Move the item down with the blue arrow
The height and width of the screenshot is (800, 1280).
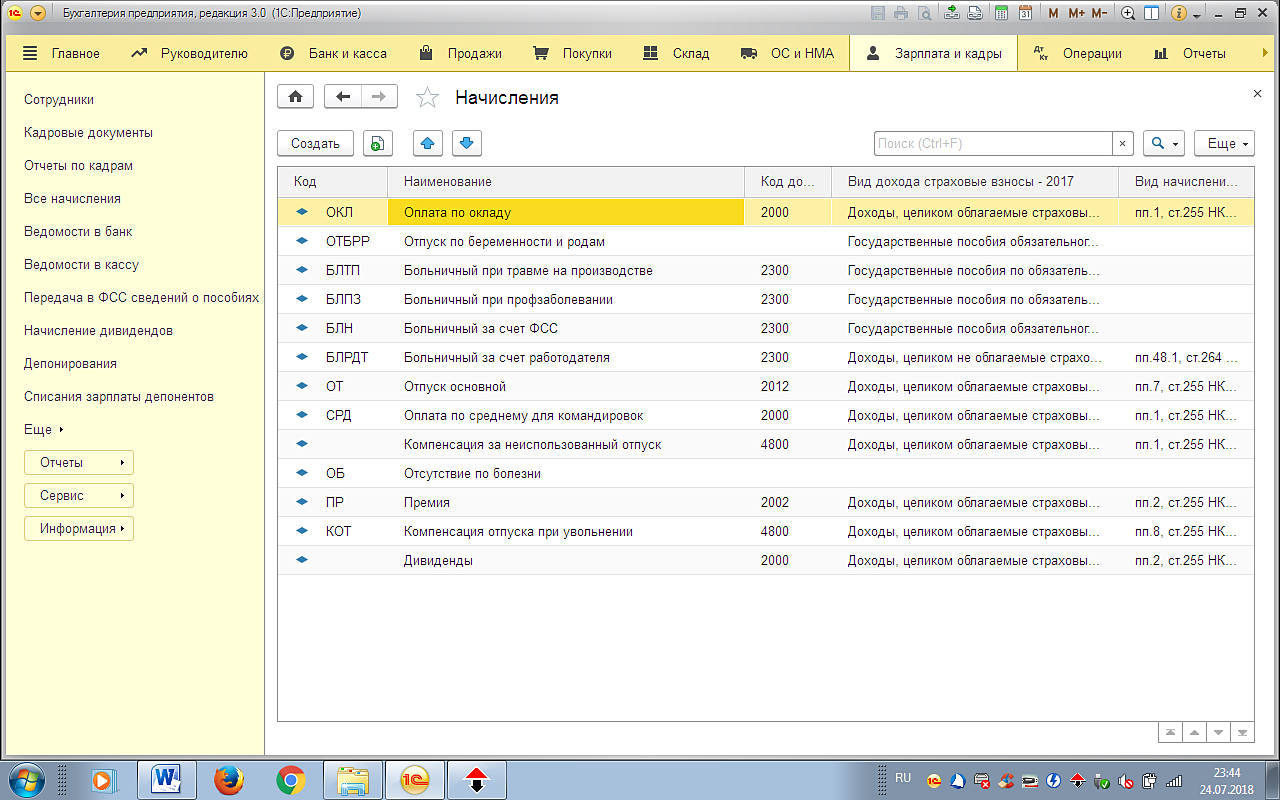coord(467,144)
